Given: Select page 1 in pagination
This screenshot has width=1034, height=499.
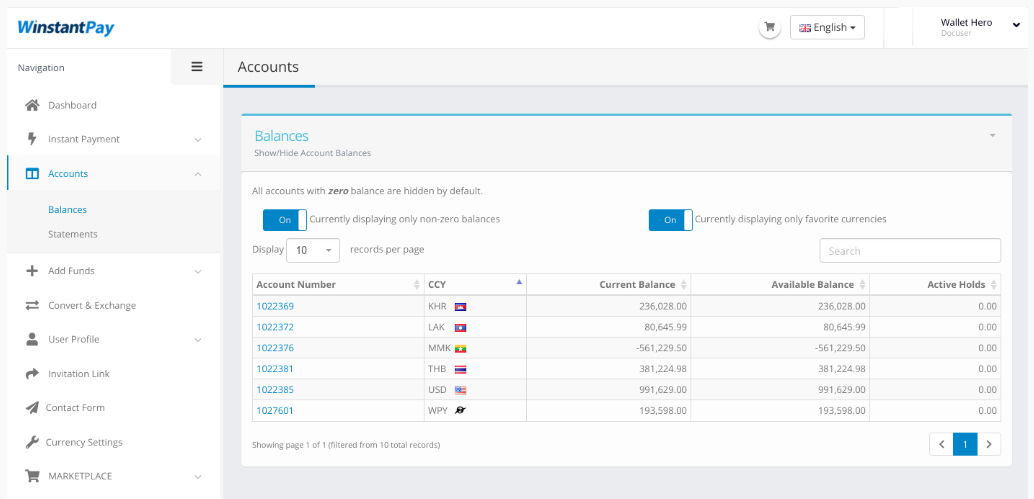Looking at the screenshot, I should [x=965, y=444].
